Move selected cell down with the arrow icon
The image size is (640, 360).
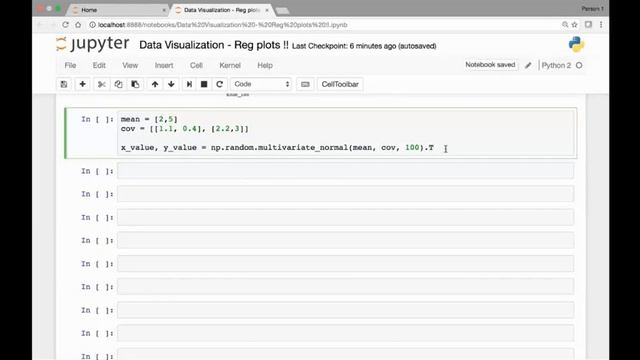171,84
